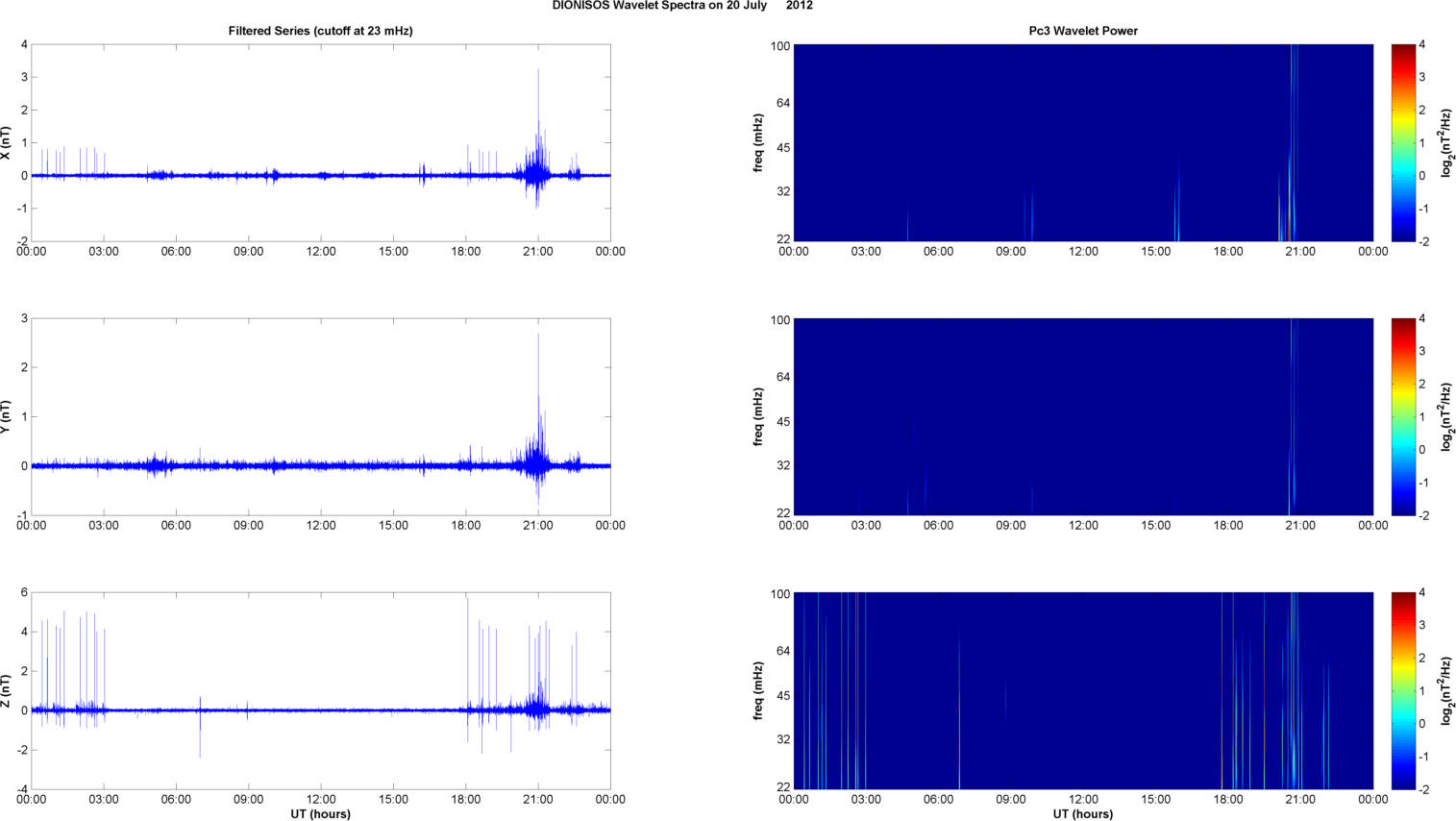This screenshot has height=821, width=1456.
Task: Click the top wavelet plot's freq (mHz) label
Action: [758, 143]
